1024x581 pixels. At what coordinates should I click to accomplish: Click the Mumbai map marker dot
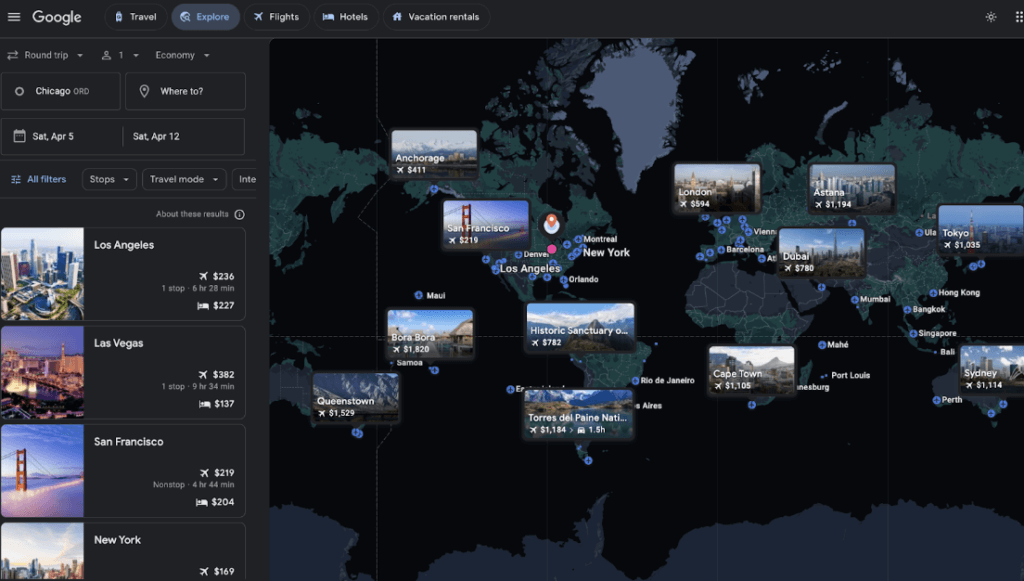click(x=855, y=299)
